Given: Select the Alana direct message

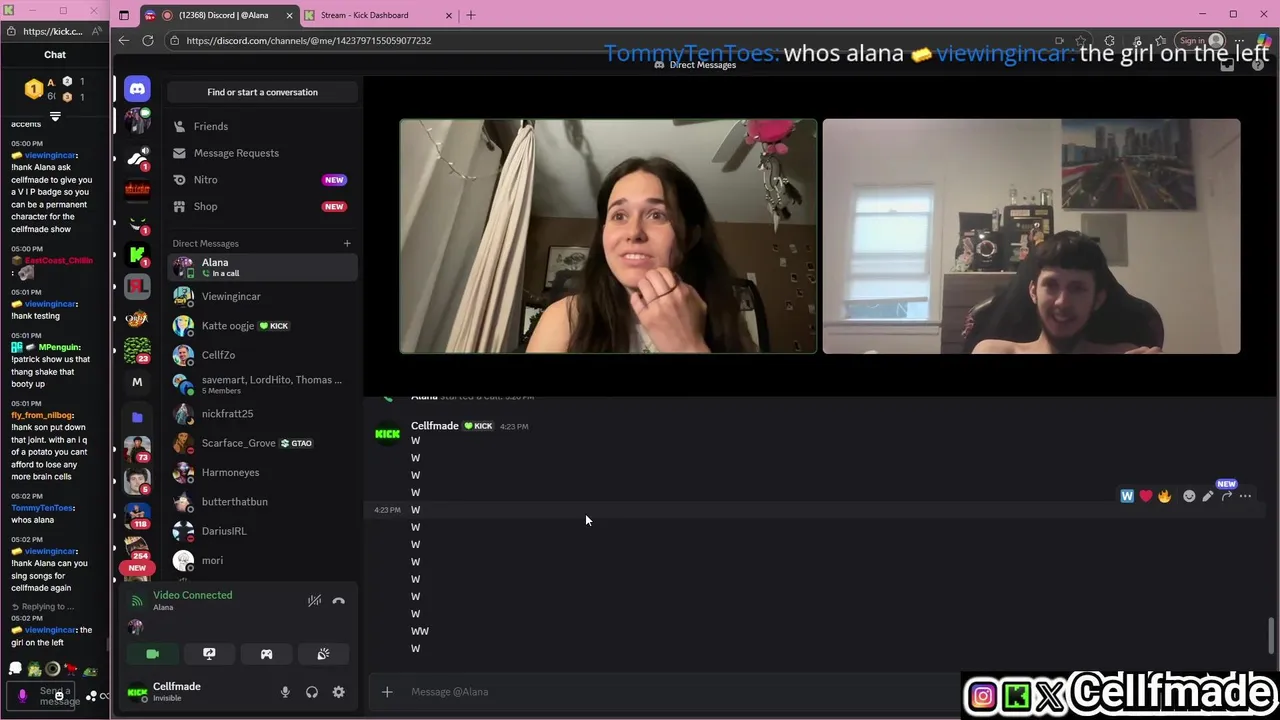Looking at the screenshot, I should [x=262, y=267].
